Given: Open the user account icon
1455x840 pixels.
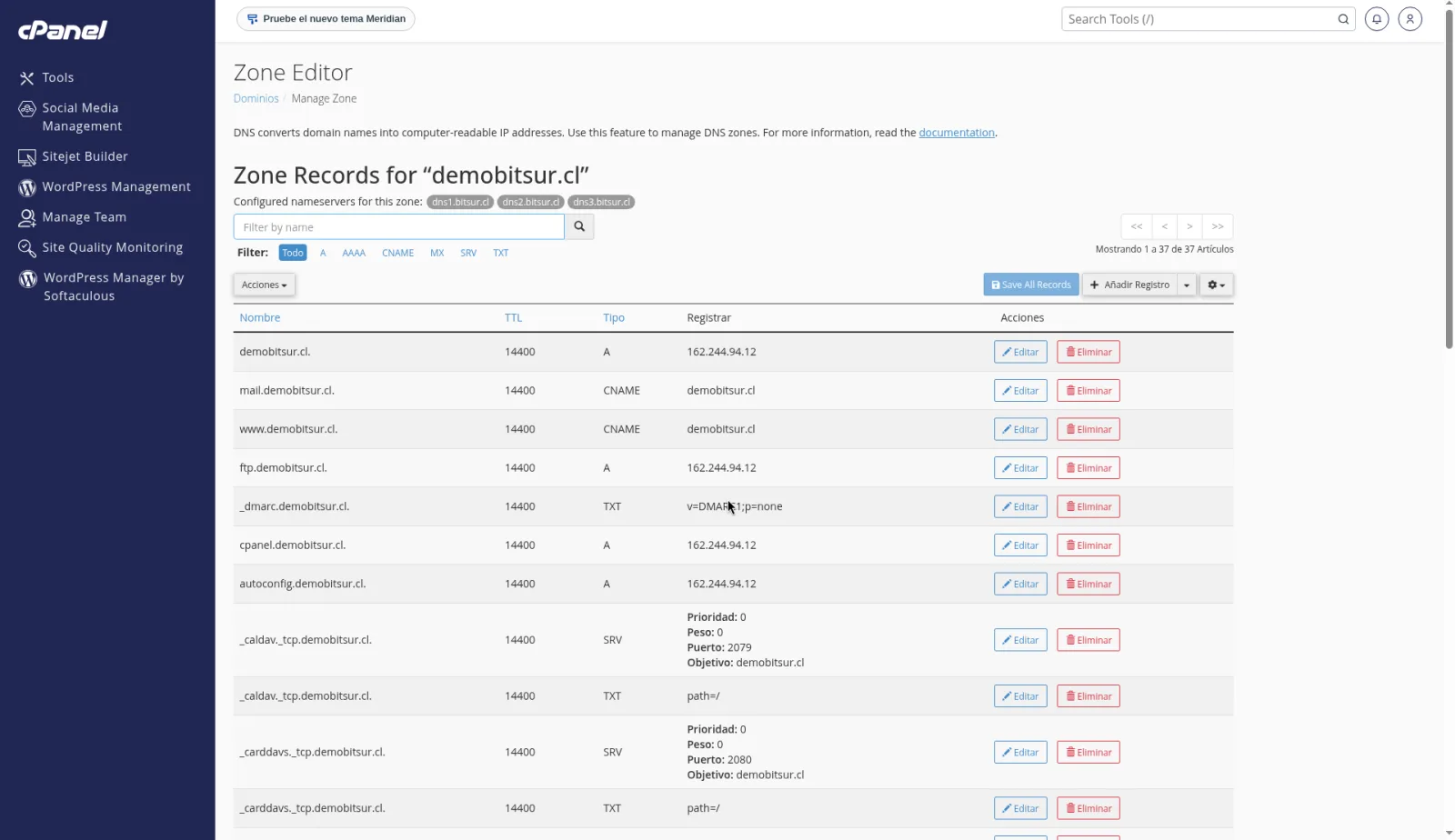Looking at the screenshot, I should pos(1410,19).
